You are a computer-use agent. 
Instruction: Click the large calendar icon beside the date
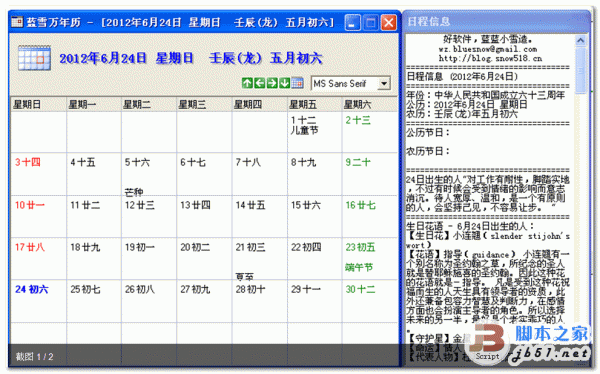pyautogui.click(x=34, y=58)
